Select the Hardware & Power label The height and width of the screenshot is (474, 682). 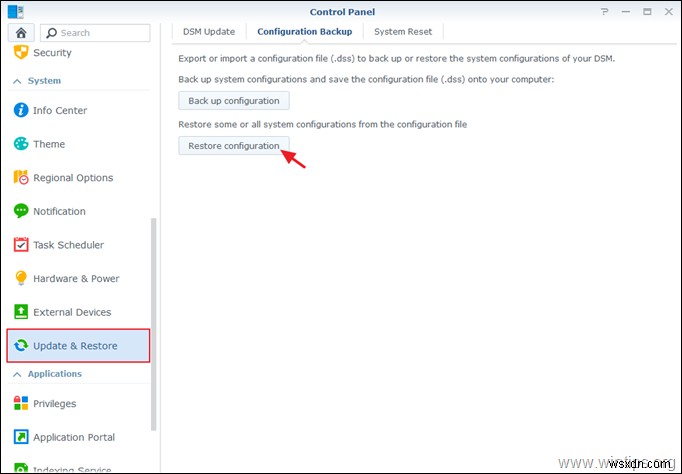pos(76,279)
